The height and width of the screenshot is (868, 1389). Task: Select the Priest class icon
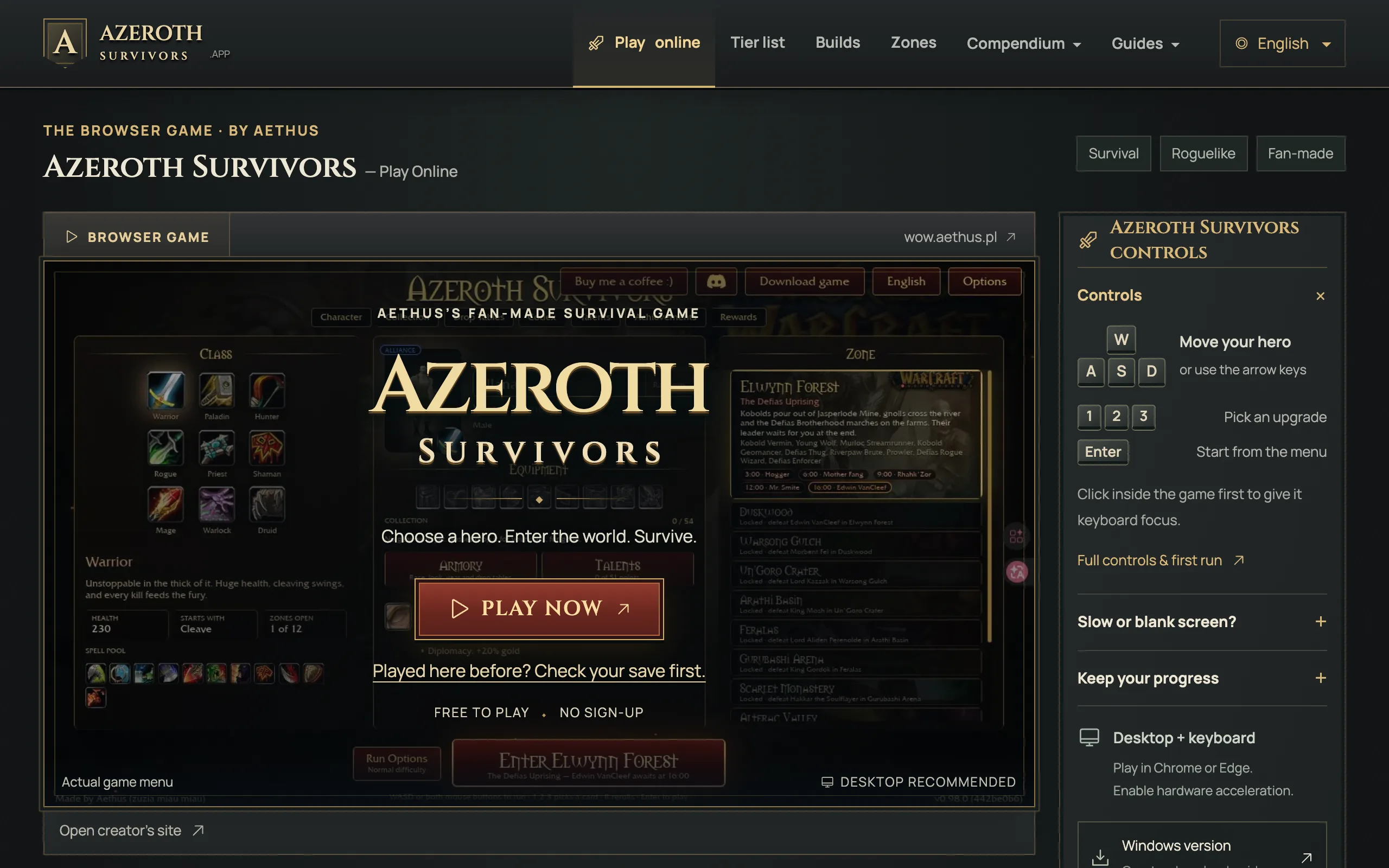(217, 447)
